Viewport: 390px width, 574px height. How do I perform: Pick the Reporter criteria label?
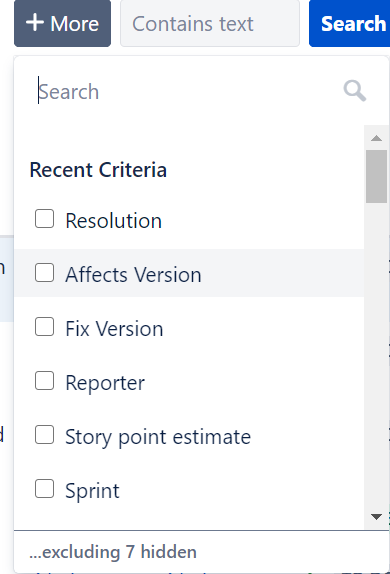105,383
